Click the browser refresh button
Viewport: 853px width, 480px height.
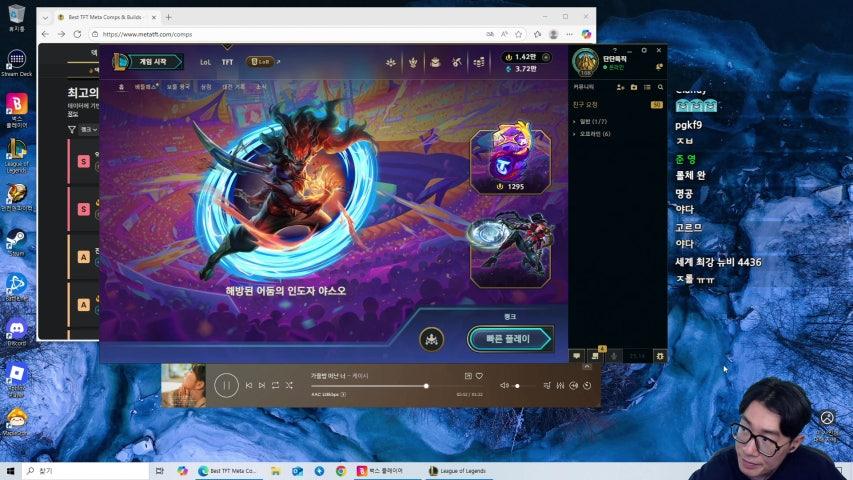point(77,34)
